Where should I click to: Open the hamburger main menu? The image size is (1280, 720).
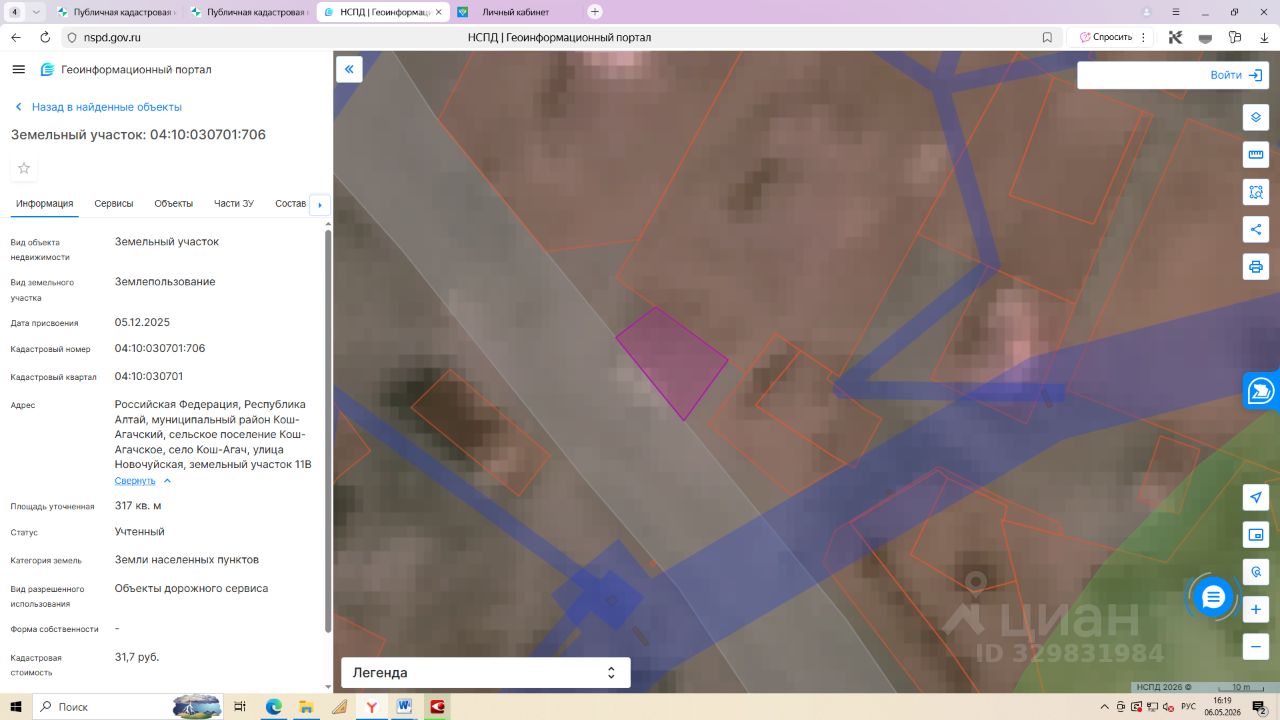(x=18, y=69)
